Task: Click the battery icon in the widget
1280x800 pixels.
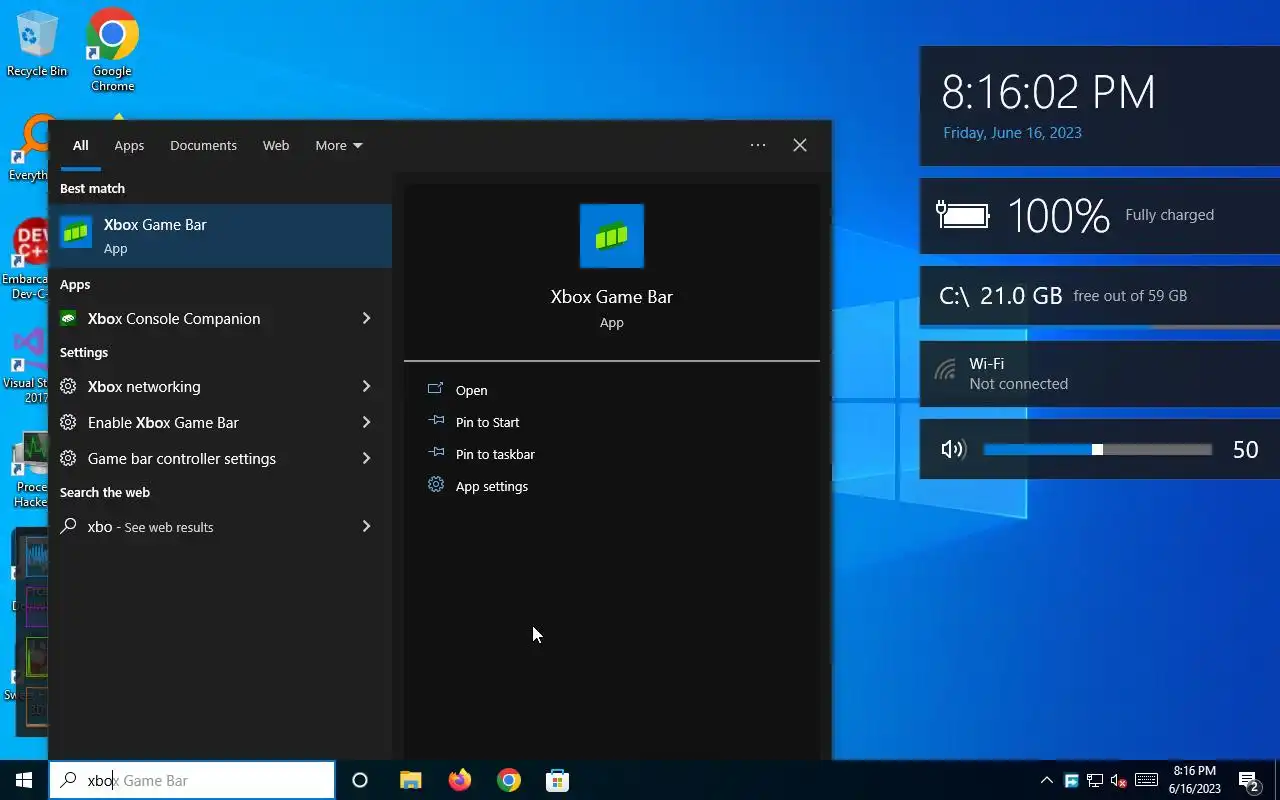Action: coord(962,214)
